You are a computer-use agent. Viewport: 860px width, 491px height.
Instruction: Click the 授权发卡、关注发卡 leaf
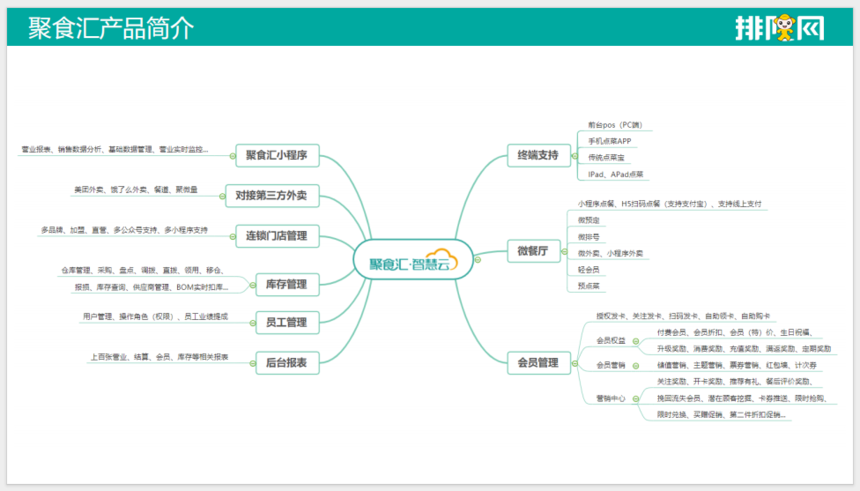[683, 317]
